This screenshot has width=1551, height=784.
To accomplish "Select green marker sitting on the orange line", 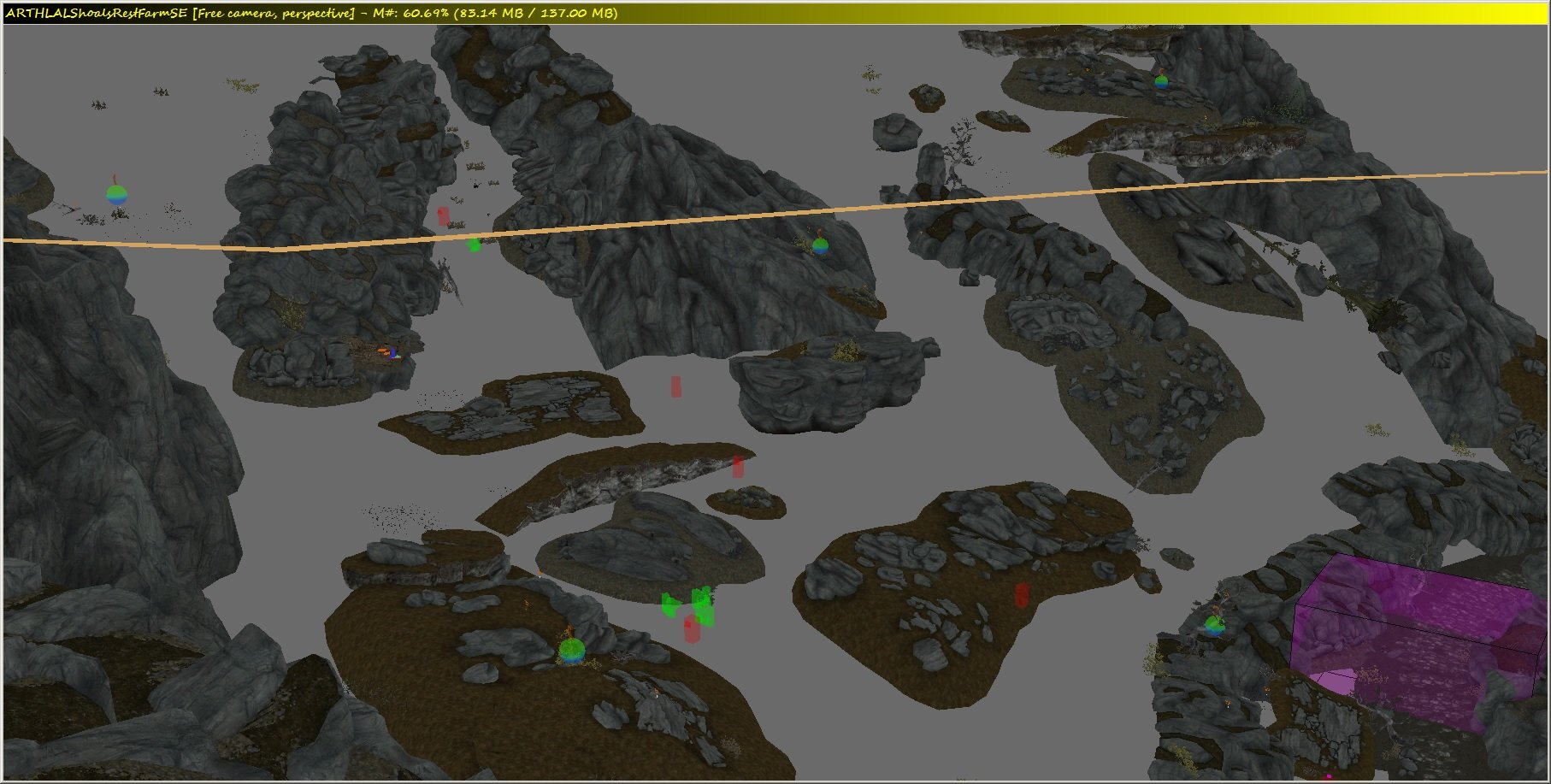I will click(473, 245).
